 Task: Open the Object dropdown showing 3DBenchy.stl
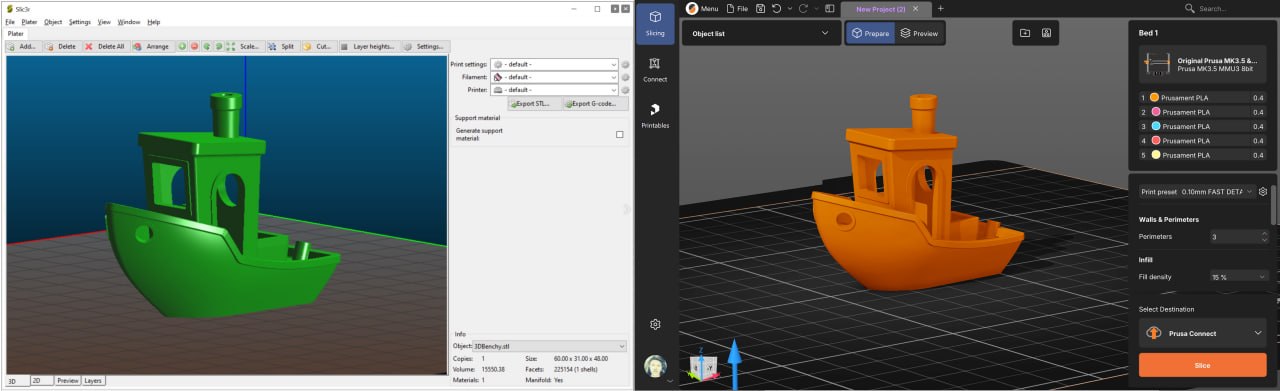(550, 346)
